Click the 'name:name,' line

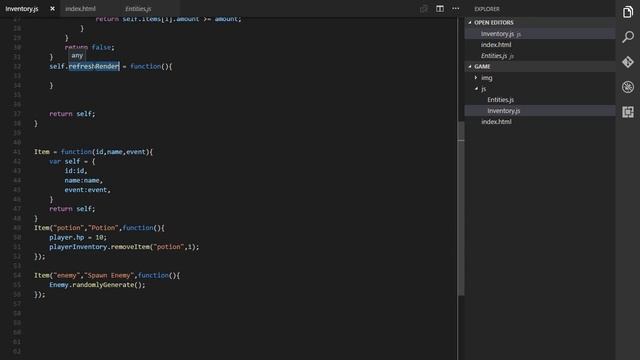click(x=83, y=180)
